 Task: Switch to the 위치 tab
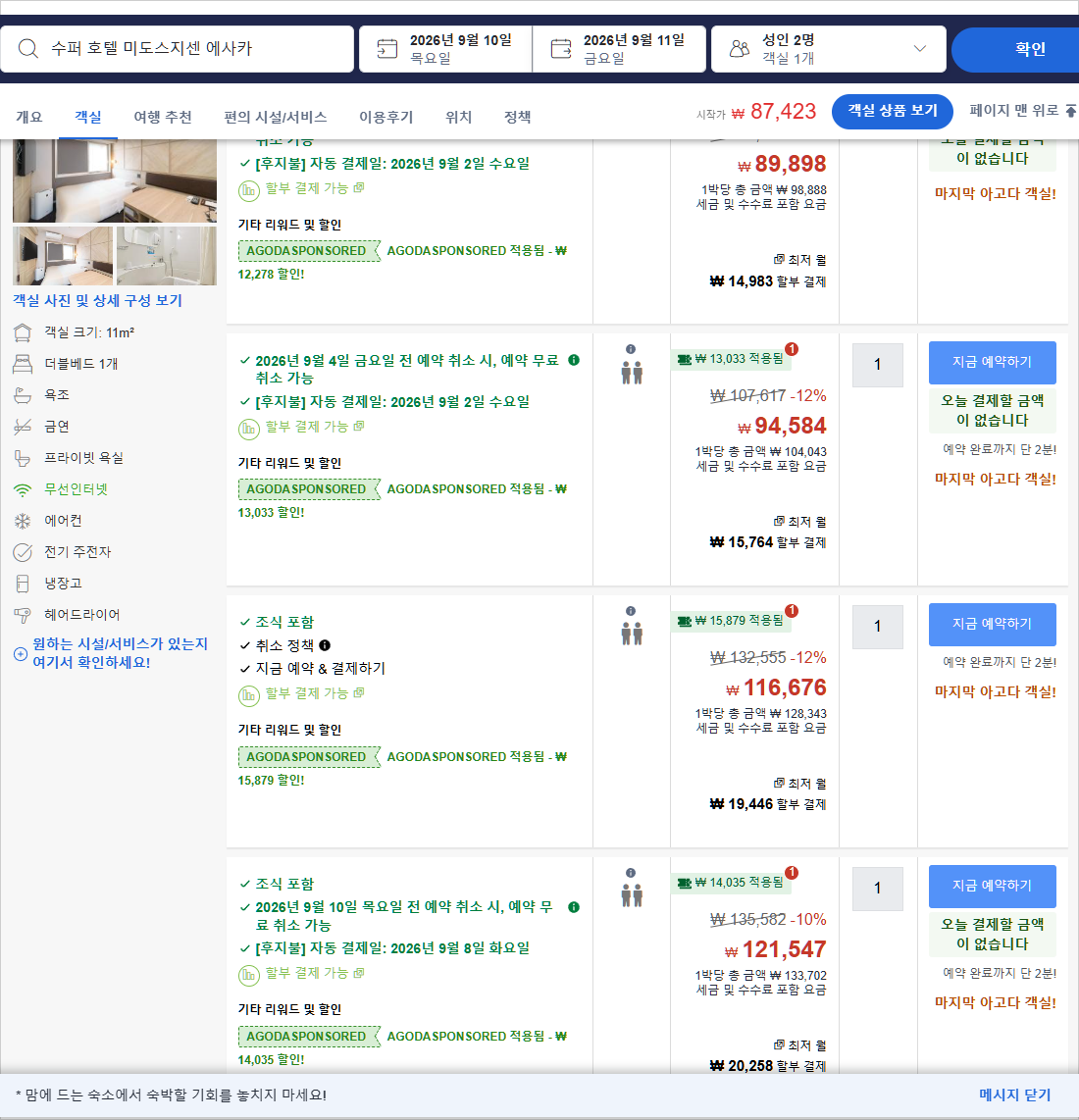(458, 117)
